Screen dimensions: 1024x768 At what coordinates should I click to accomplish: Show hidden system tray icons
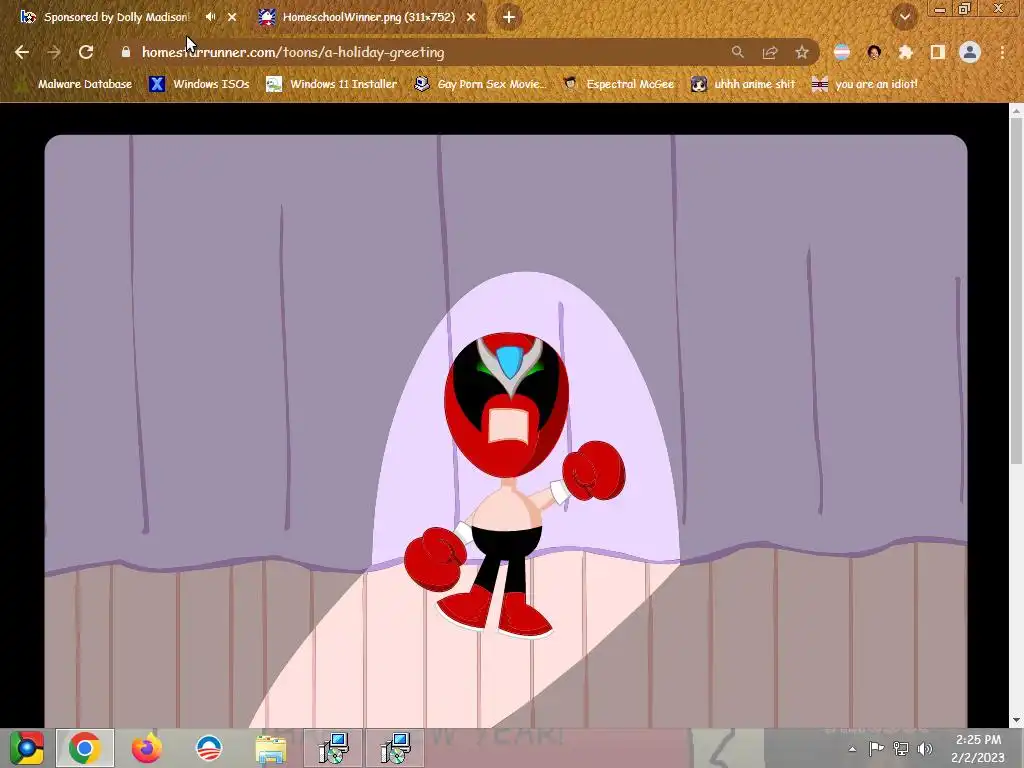(x=852, y=749)
